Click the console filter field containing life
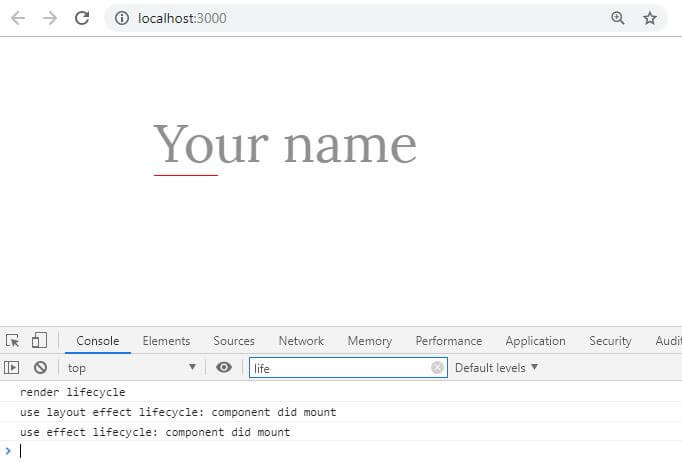Image resolution: width=682 pixels, height=463 pixels. point(348,368)
